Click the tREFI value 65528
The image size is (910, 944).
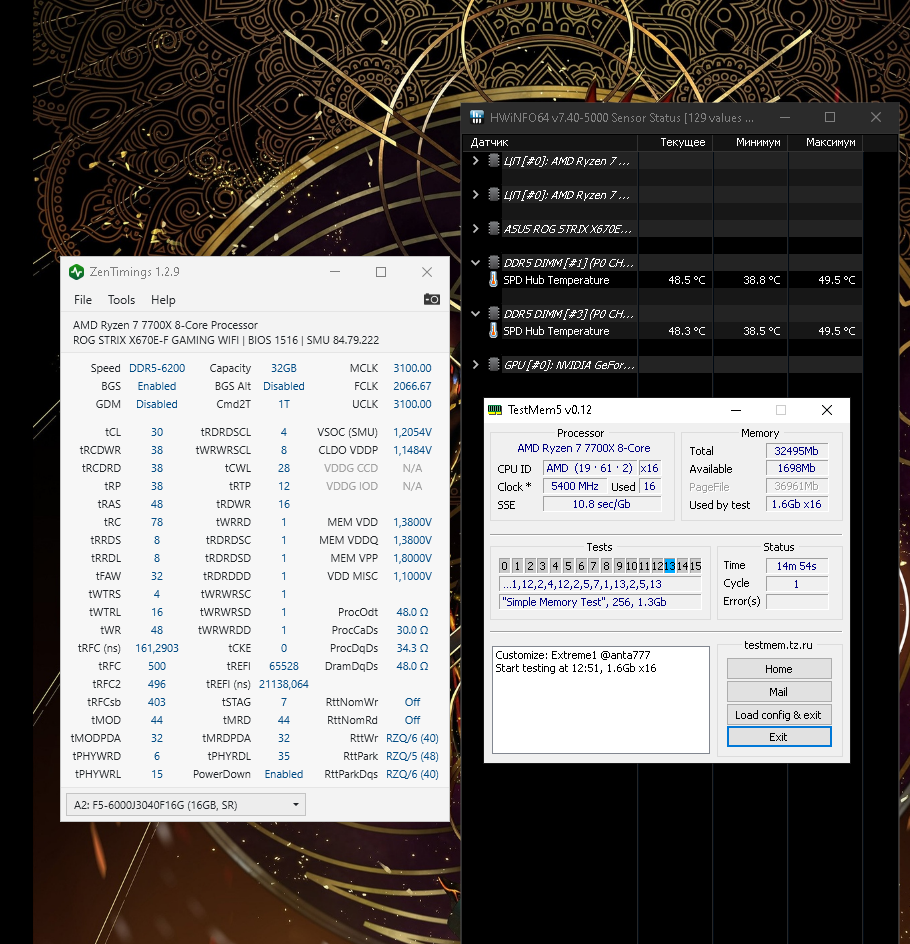[x=283, y=666]
